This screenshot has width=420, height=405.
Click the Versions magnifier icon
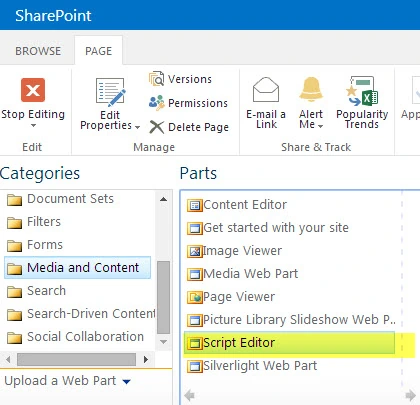(156, 79)
